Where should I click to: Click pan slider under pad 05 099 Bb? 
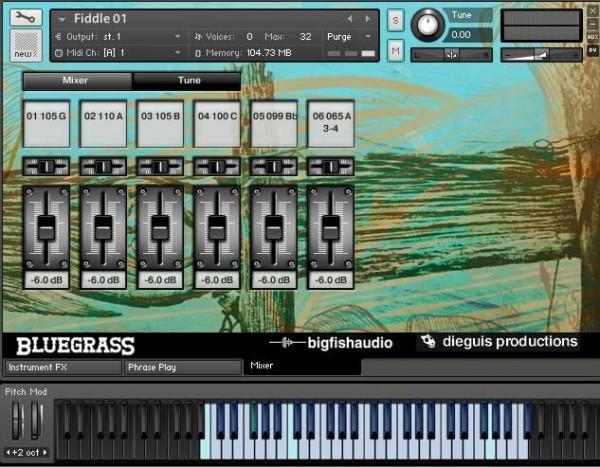[x=274, y=167]
